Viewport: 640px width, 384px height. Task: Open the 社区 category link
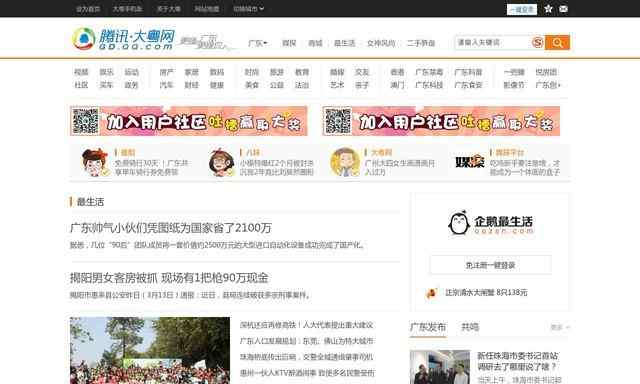click(81, 85)
